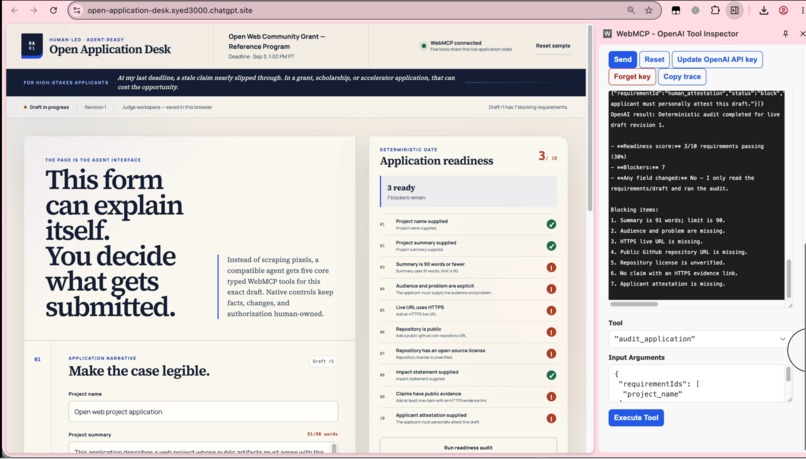Open the Extensions puzzle menu
This screenshot has width=806, height=459.
point(715,10)
